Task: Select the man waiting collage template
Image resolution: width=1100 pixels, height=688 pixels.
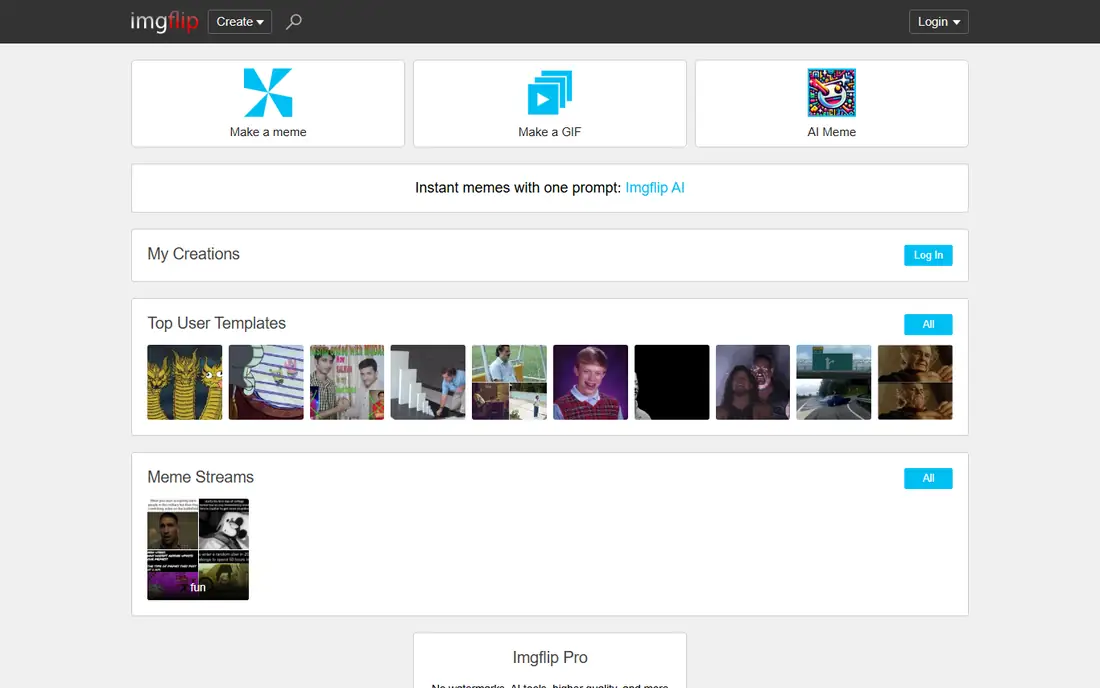Action: [x=509, y=382]
